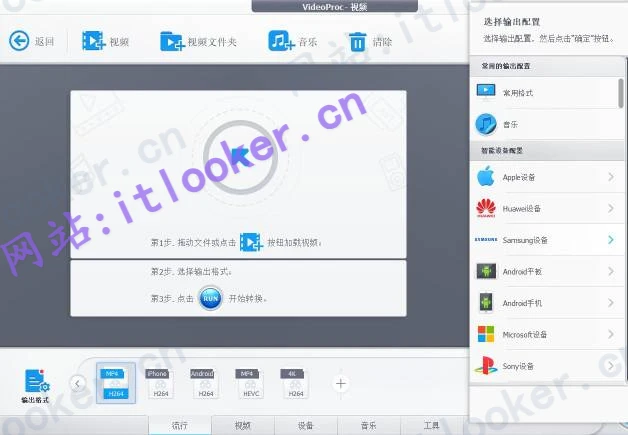Select the MP4 HEVC format profile
This screenshot has width=628, height=435.
[250, 384]
